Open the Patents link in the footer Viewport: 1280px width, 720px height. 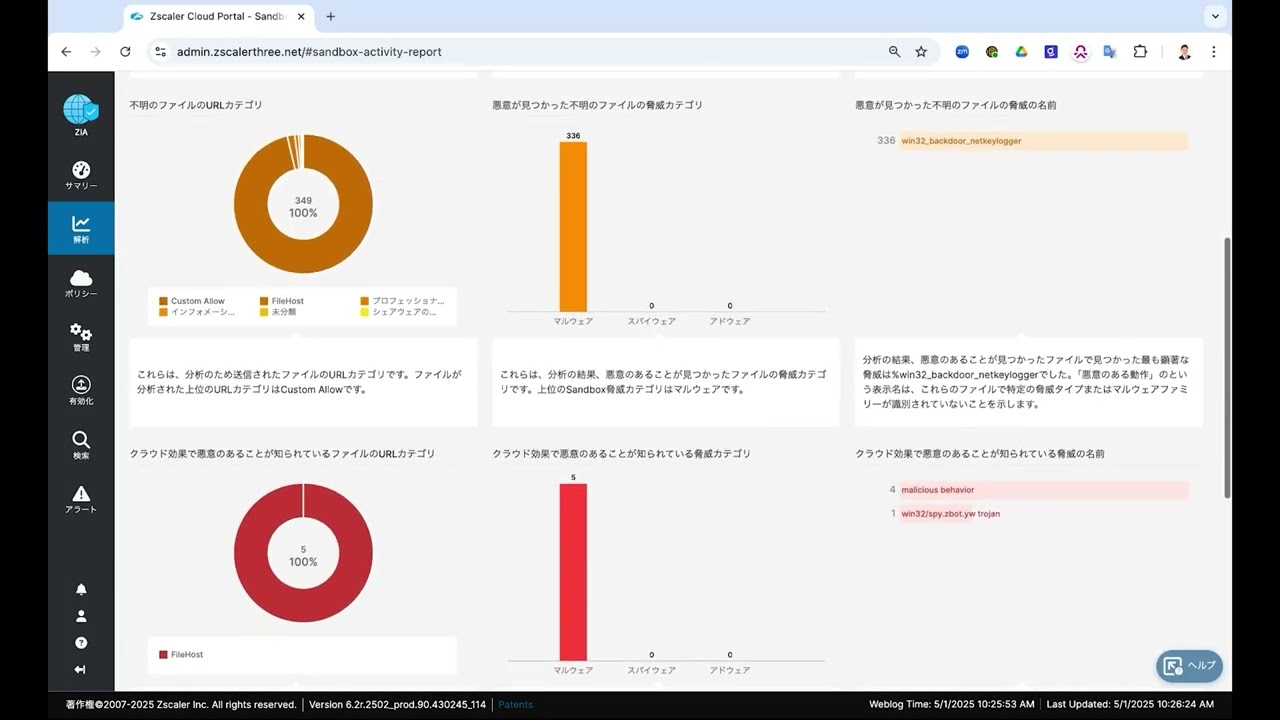pos(515,704)
